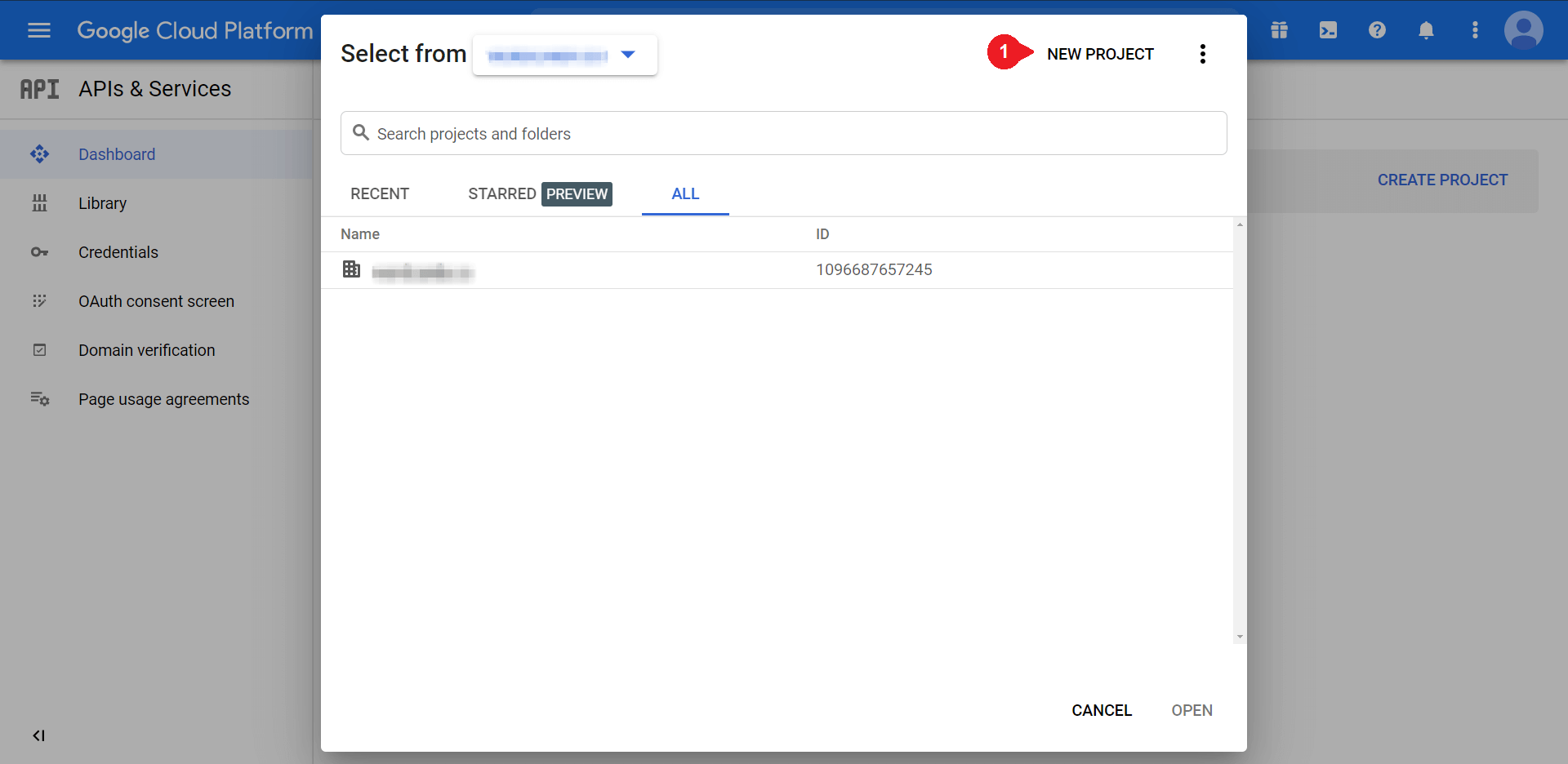Click the free trial gift icon
Image resolution: width=1568 pixels, height=764 pixels.
(x=1279, y=30)
